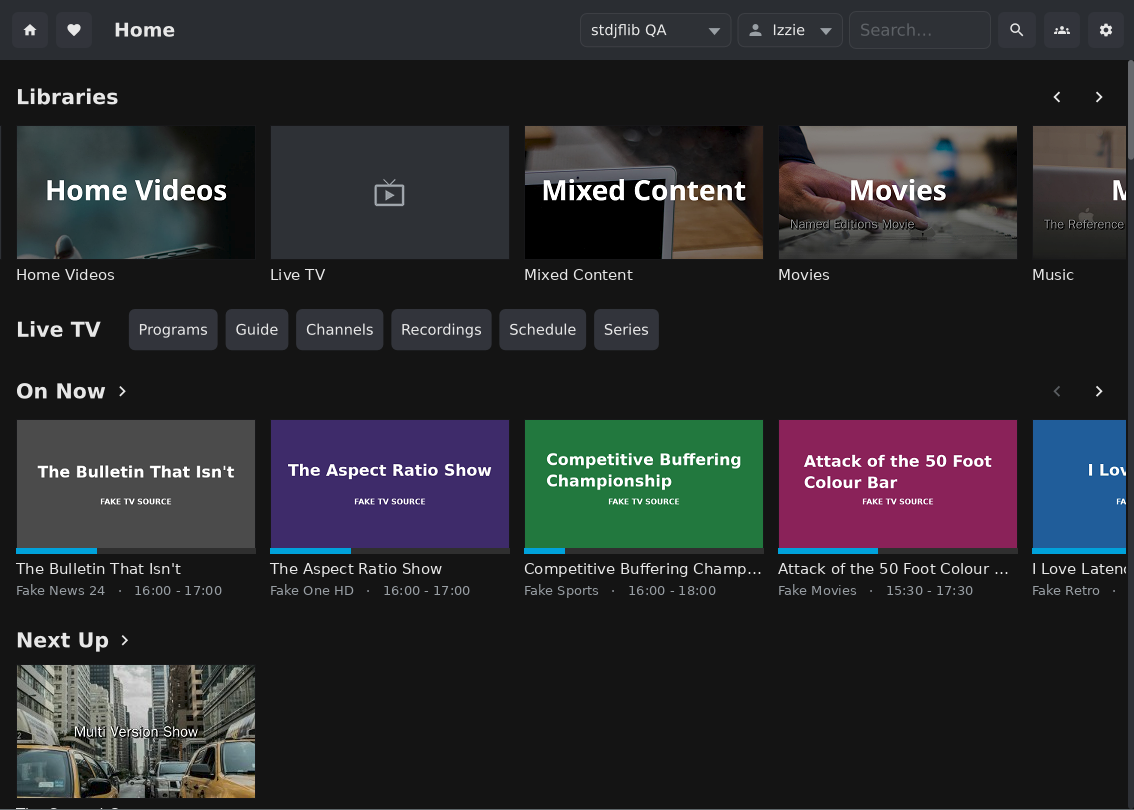Click Attack of the 50 Foot Colour title

click(893, 569)
